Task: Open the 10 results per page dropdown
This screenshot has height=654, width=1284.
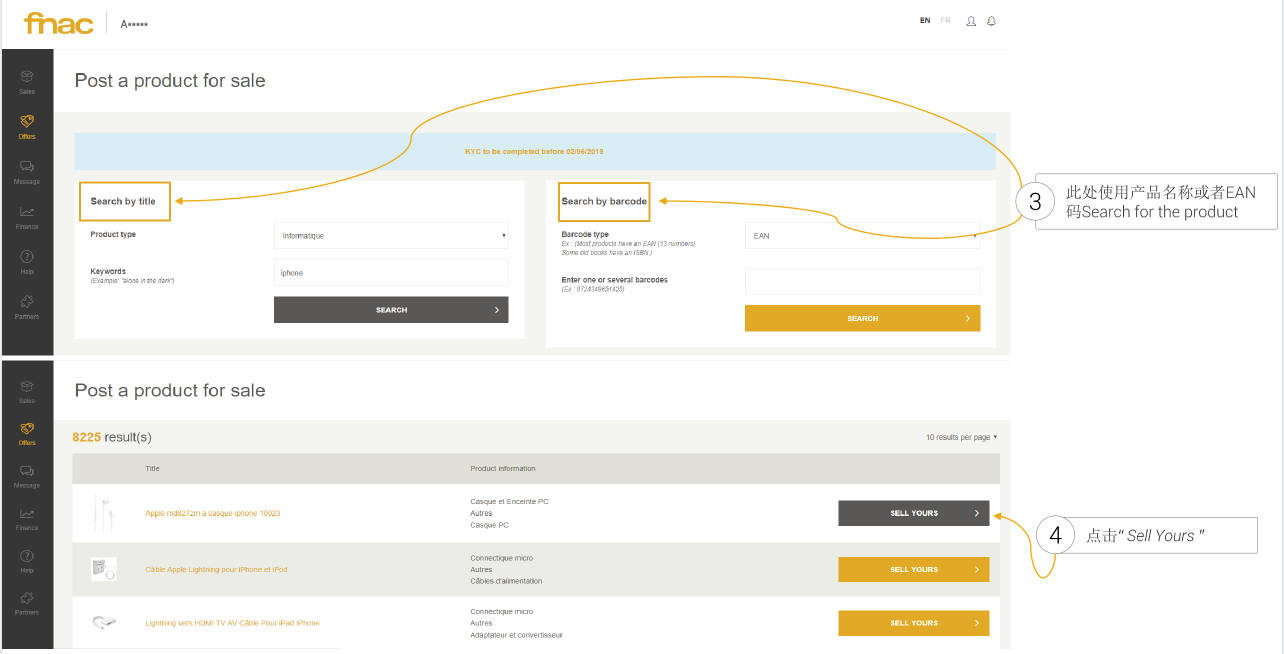Action: click(961, 437)
